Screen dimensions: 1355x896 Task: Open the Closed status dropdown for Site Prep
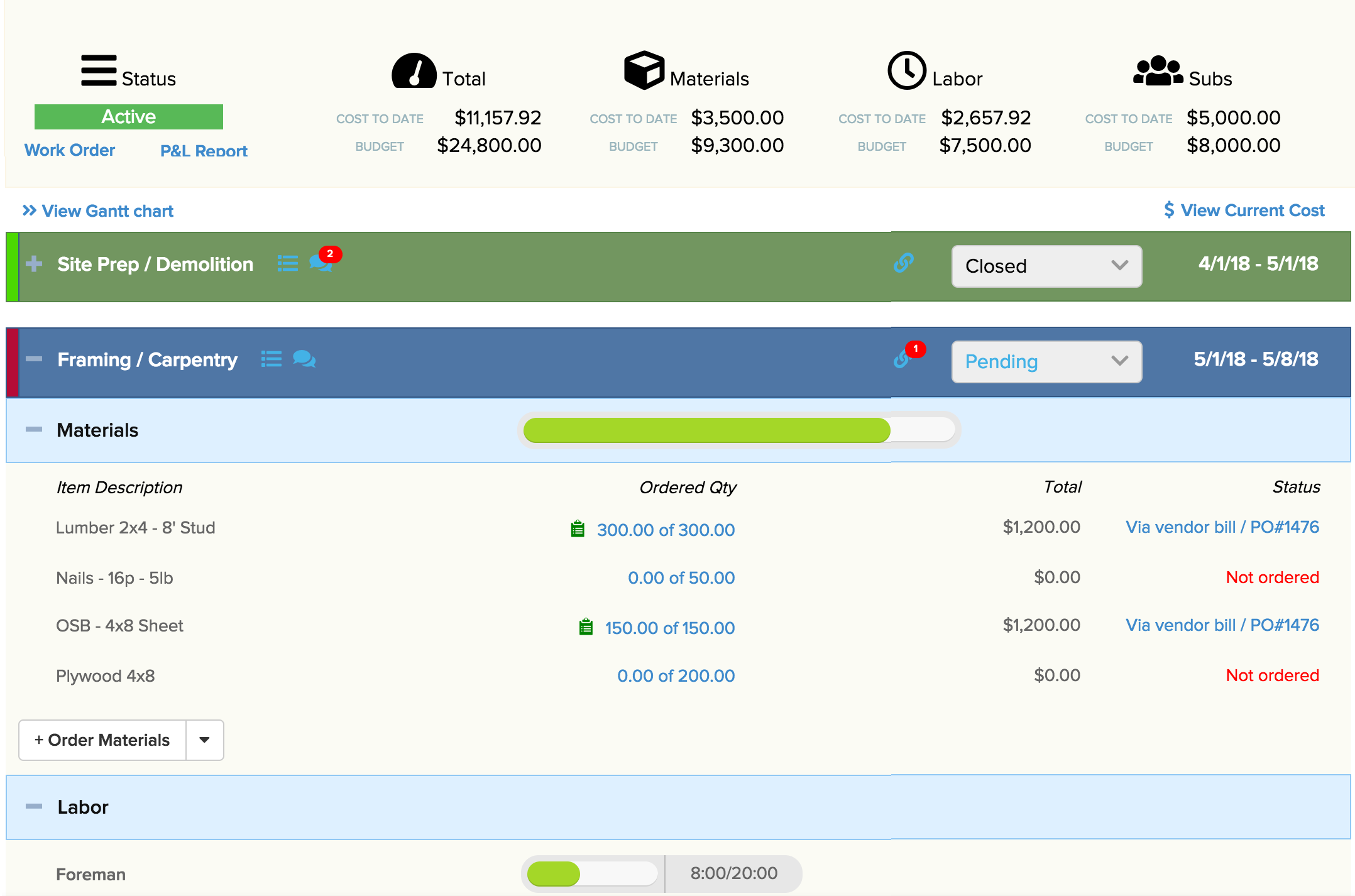[x=1046, y=266]
